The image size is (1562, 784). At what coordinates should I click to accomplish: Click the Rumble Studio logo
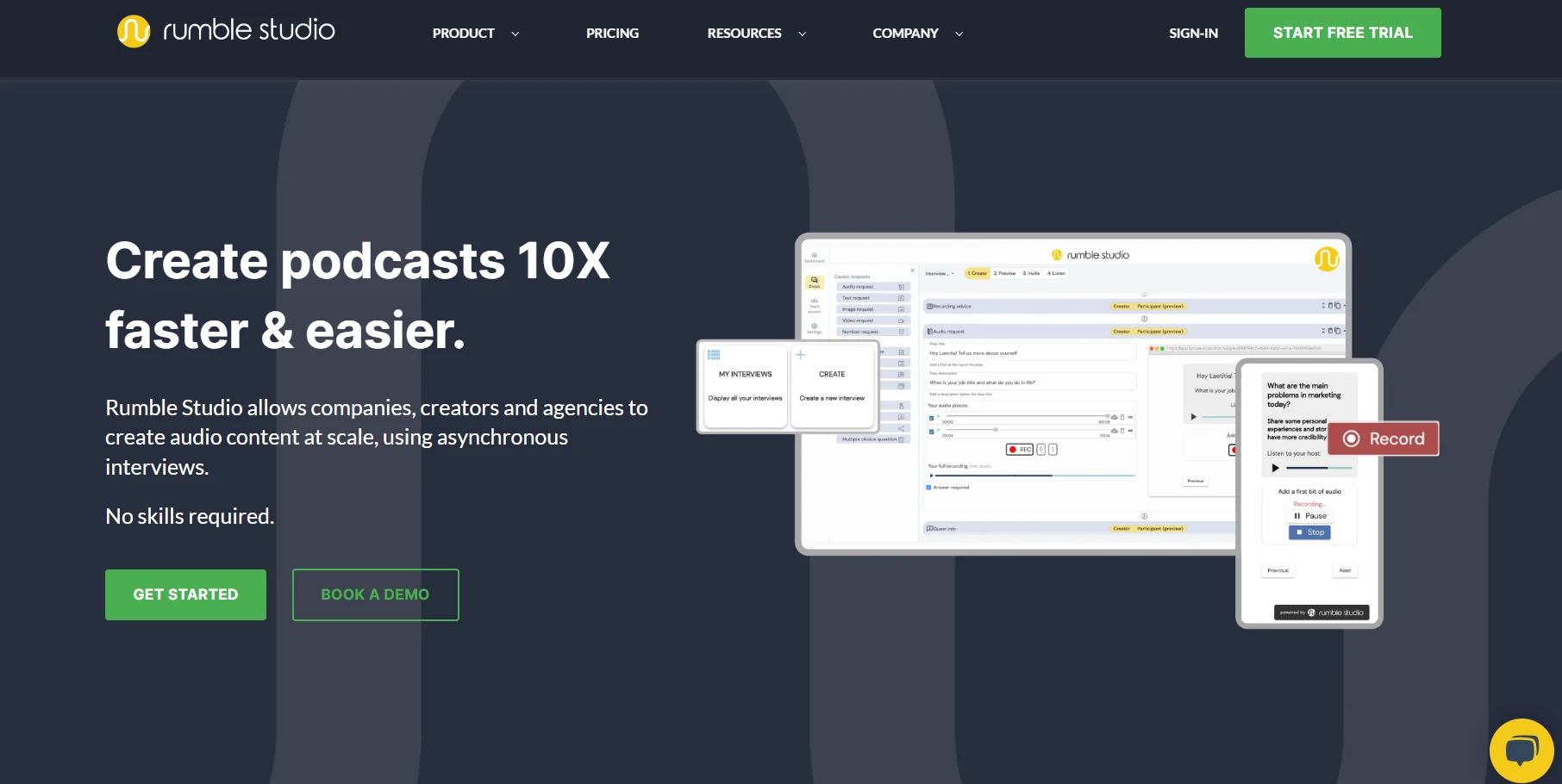coord(226,31)
